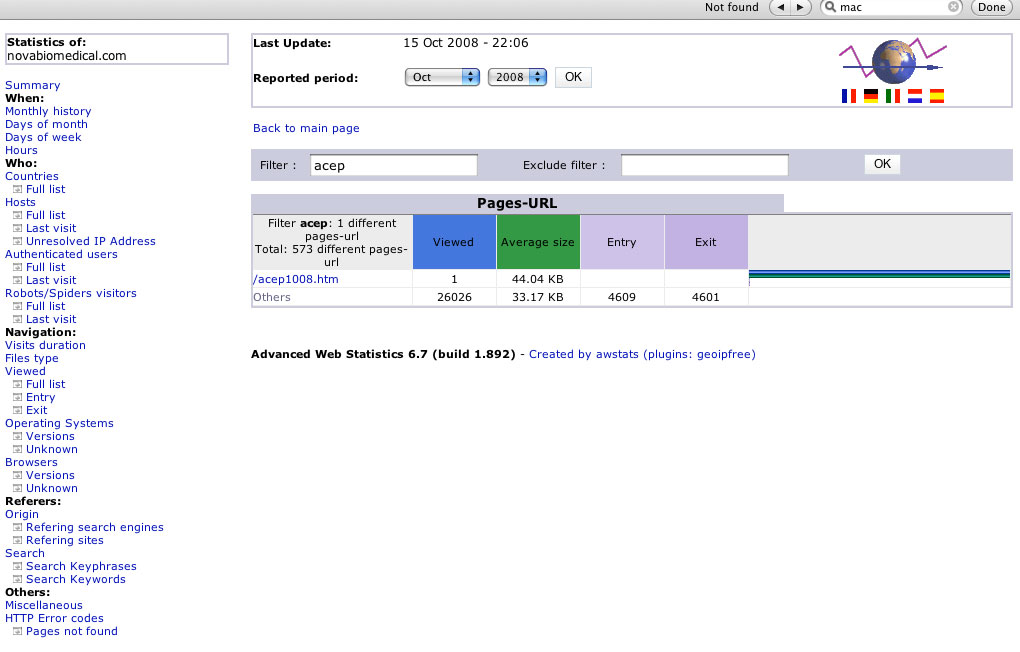Choose the Dutch flag language icon
This screenshot has height=652, width=1020.
915,97
